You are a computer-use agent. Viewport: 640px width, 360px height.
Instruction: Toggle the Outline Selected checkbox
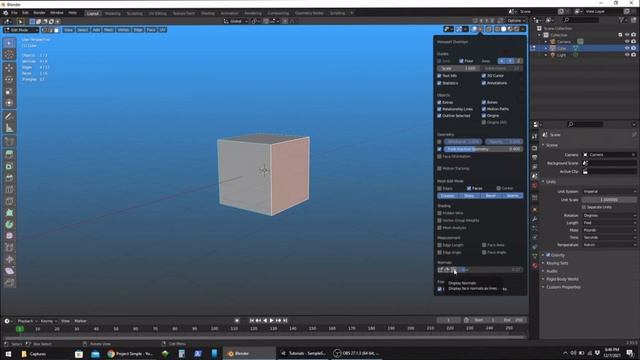440,116
